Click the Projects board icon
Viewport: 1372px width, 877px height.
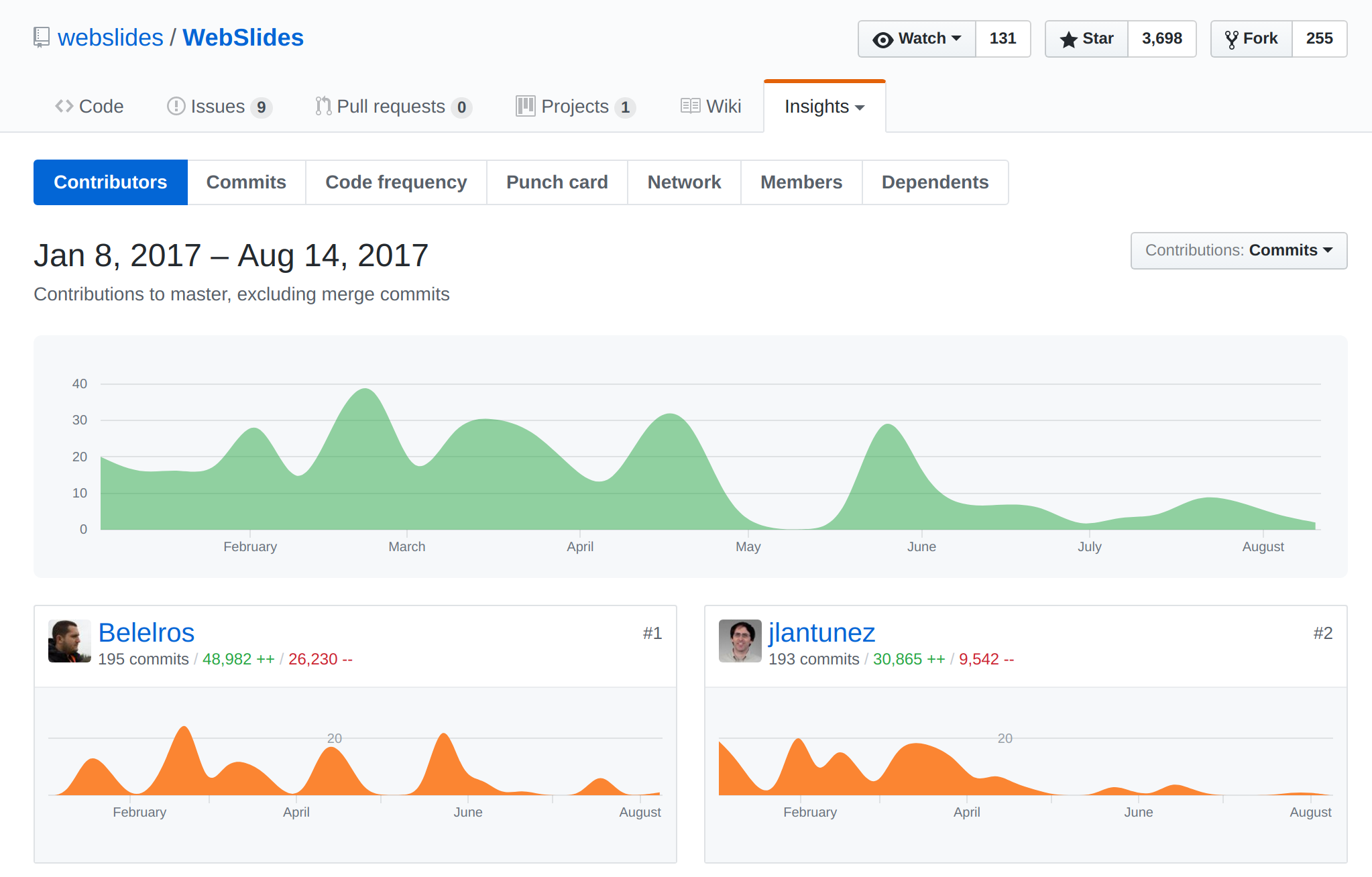(x=526, y=106)
